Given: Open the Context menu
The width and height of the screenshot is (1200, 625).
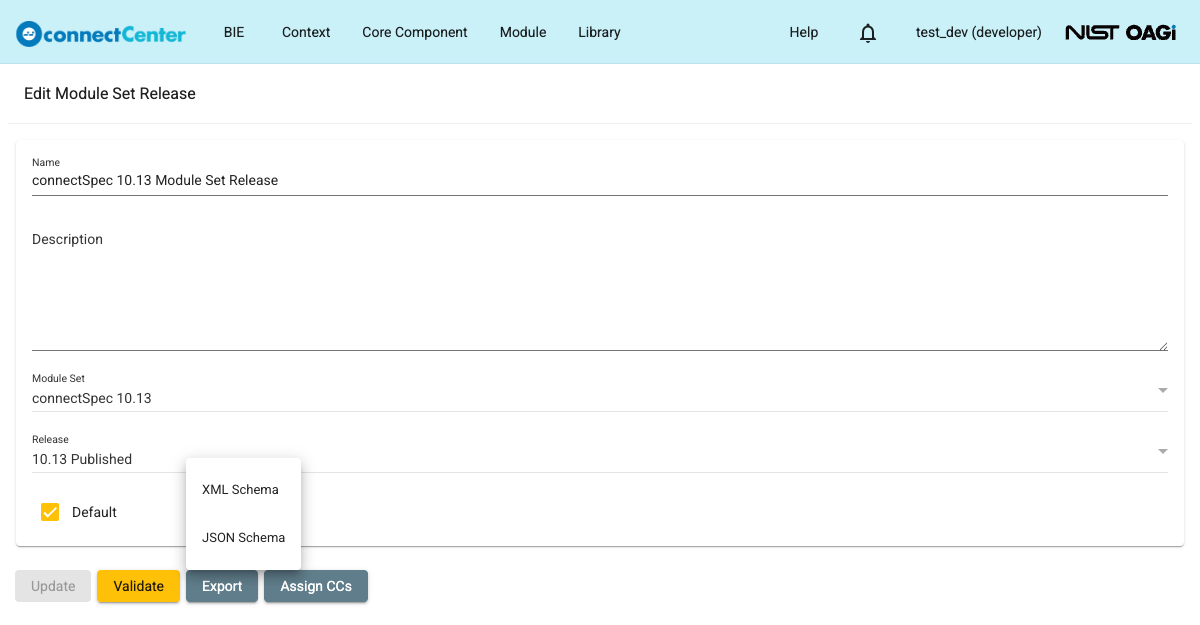Looking at the screenshot, I should point(306,32).
